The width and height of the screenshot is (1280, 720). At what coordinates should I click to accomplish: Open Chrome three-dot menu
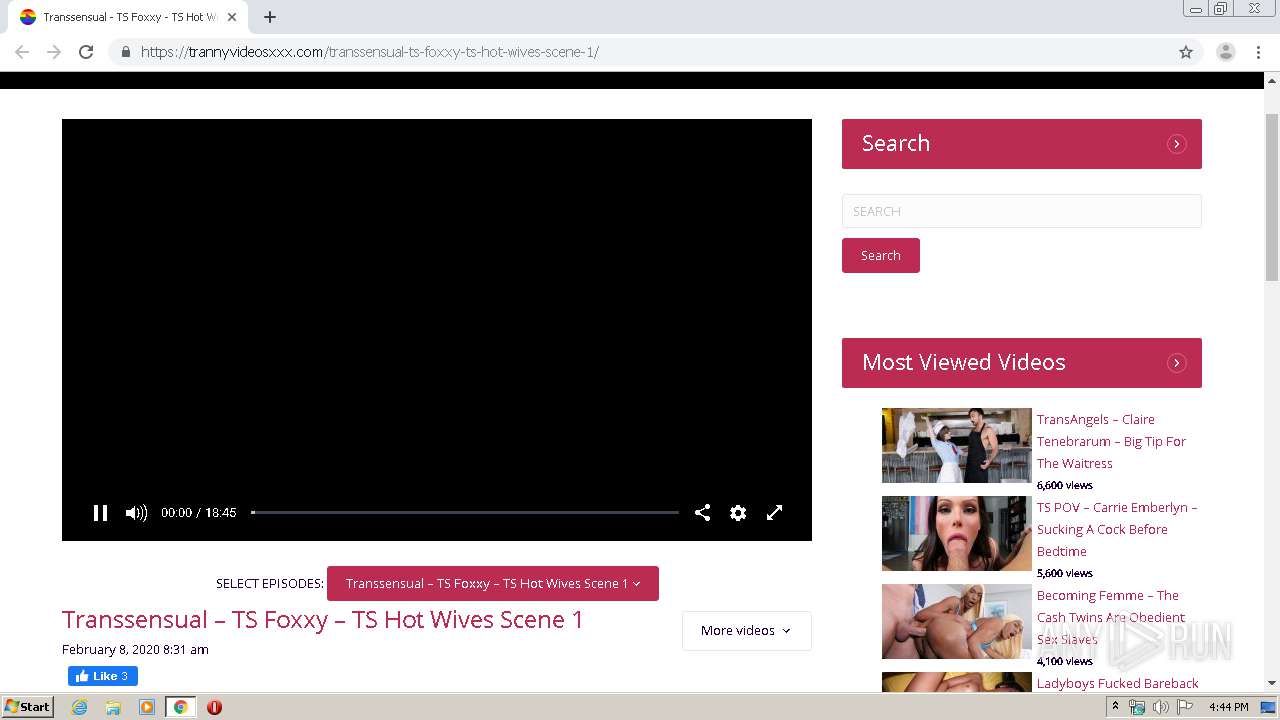point(1259,52)
